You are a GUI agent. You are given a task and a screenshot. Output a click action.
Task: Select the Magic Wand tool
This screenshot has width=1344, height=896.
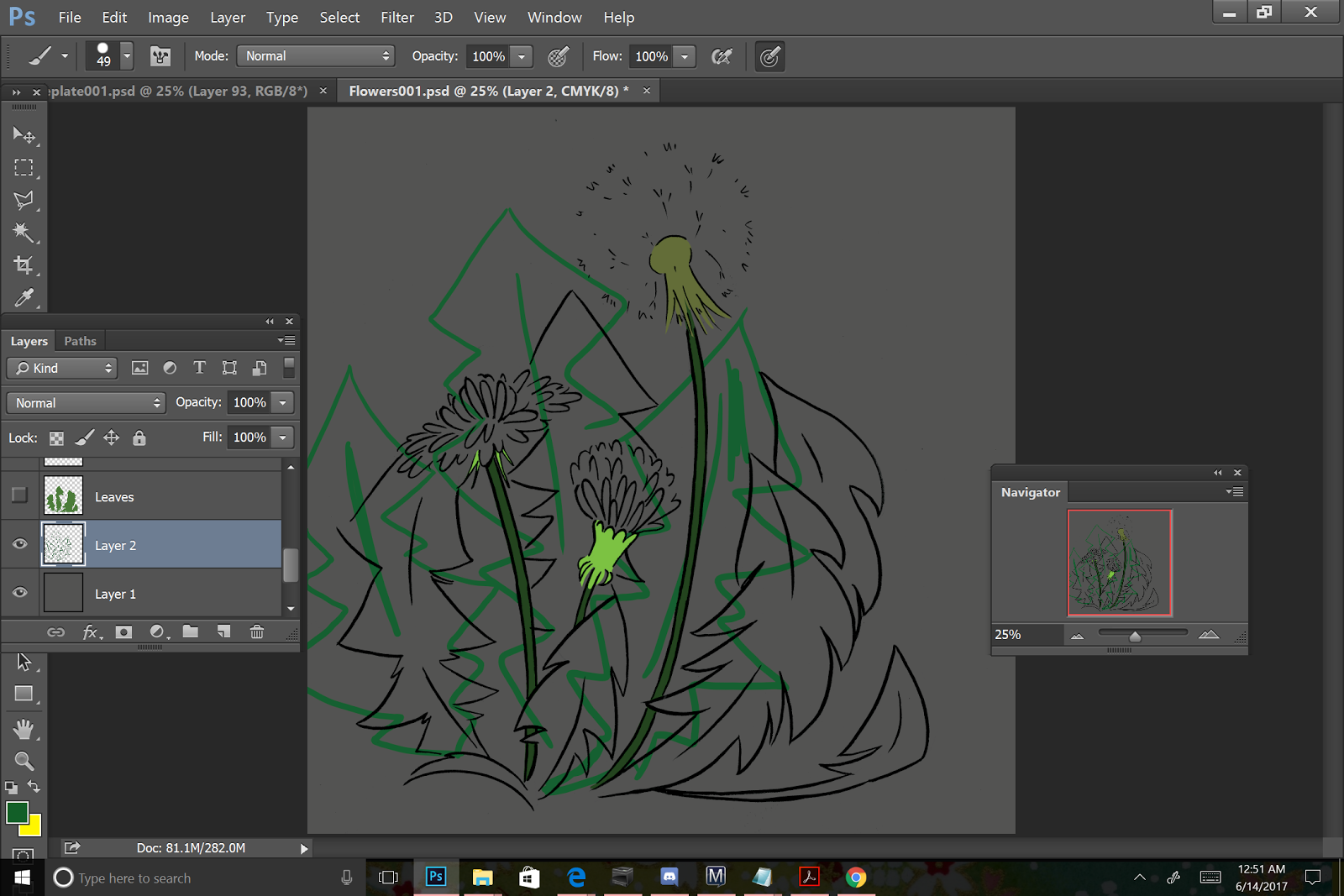[24, 233]
